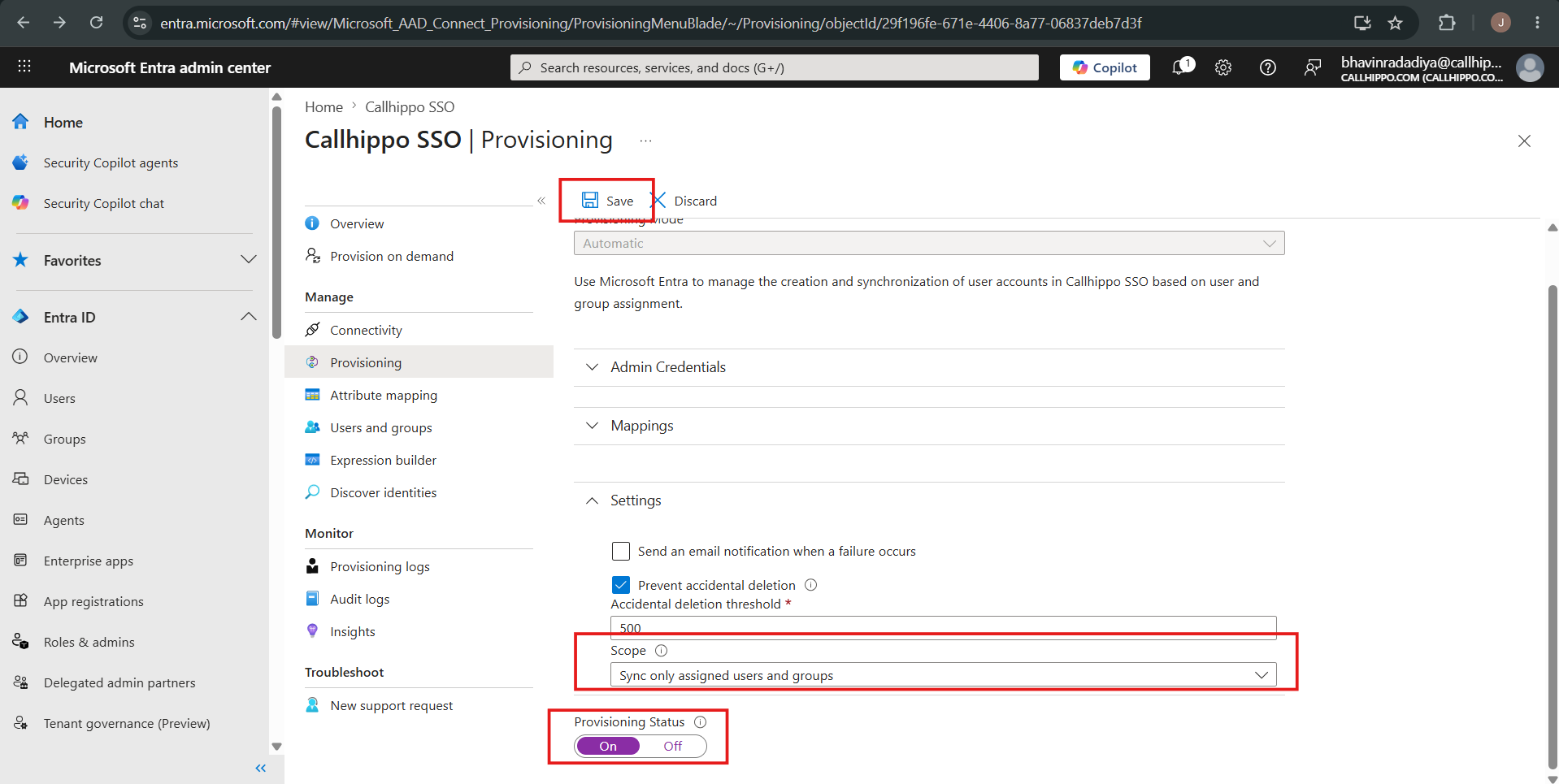Open the Provisioning Mode Automatic dropdown

(929, 243)
